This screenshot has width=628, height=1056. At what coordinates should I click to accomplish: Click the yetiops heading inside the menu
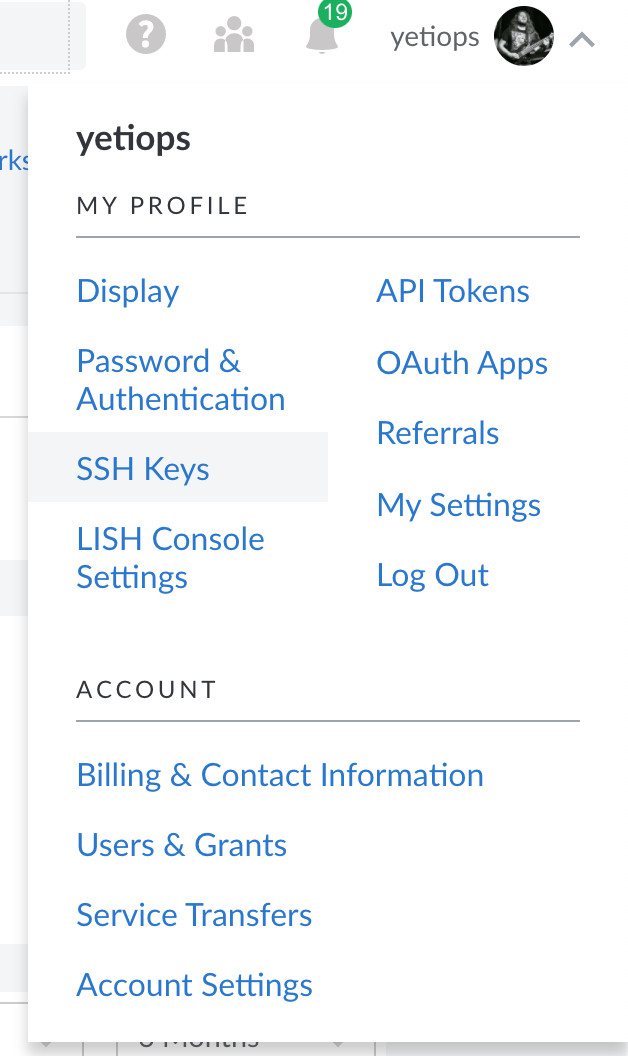click(133, 139)
